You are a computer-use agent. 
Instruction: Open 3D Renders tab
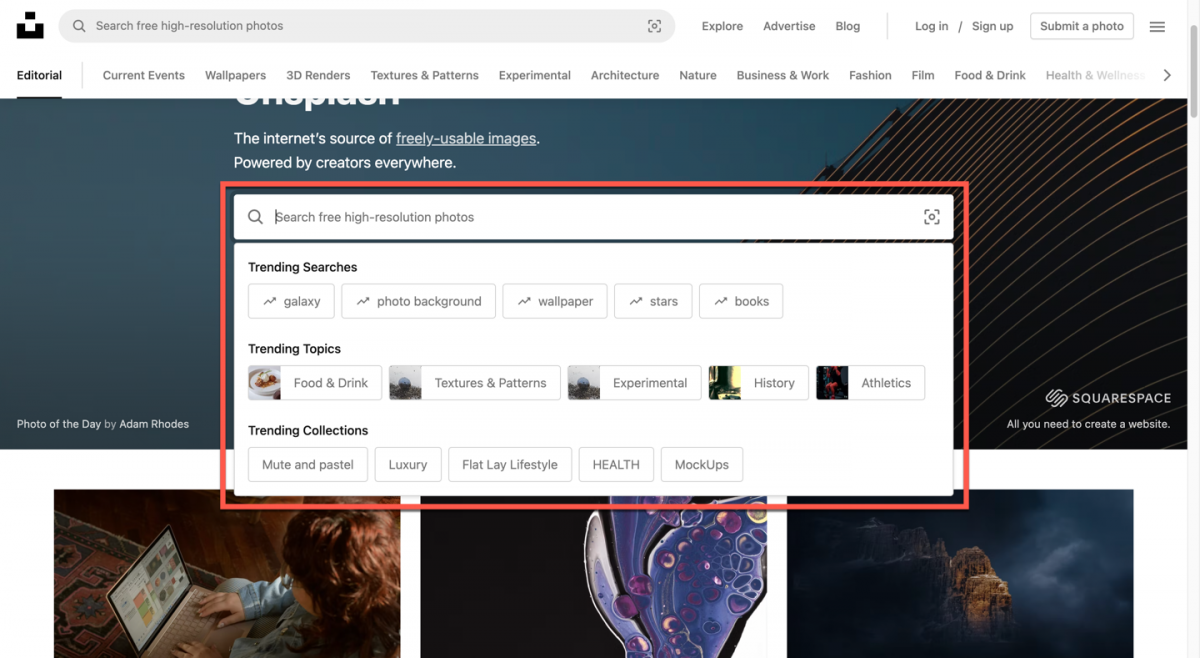coord(318,75)
